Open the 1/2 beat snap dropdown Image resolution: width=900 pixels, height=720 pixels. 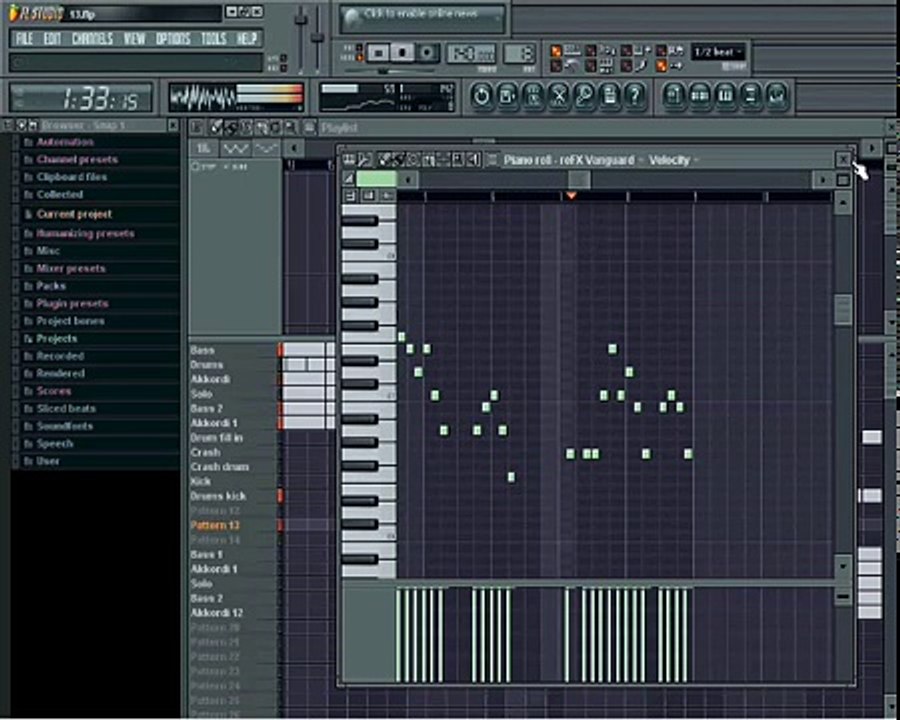point(718,52)
